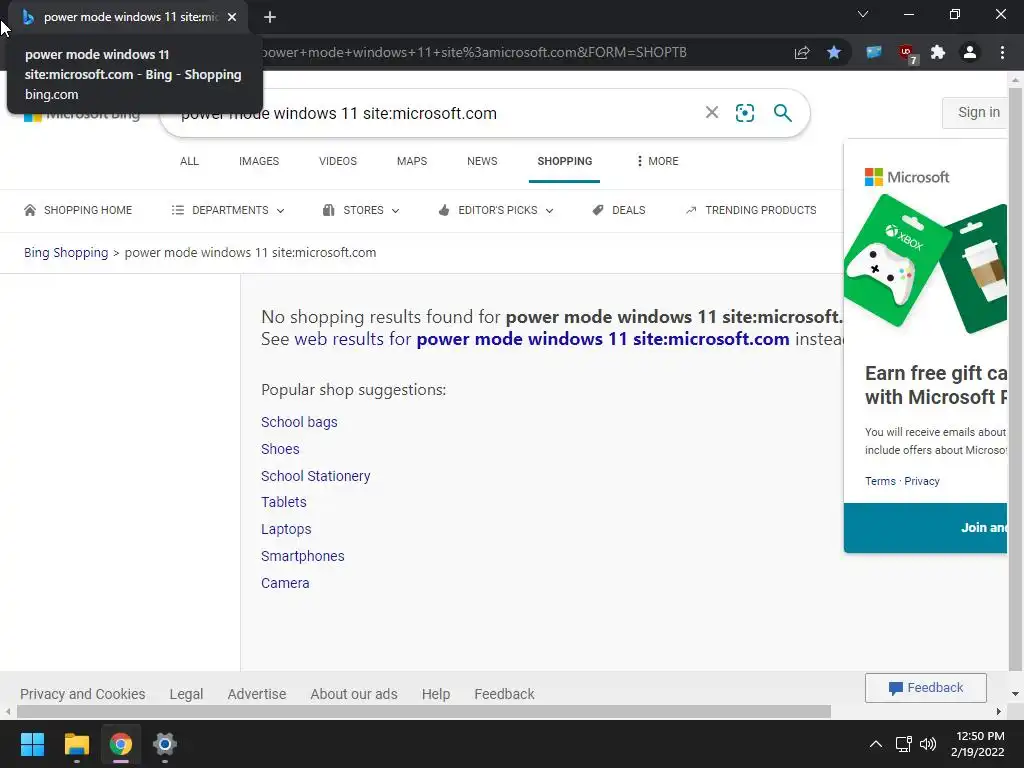
Task: Click the share page icon in address bar
Action: coord(802,52)
